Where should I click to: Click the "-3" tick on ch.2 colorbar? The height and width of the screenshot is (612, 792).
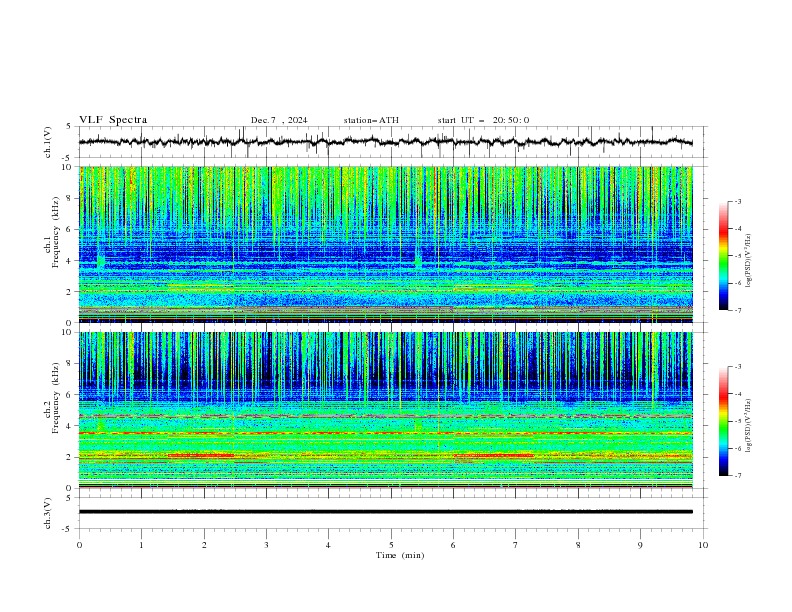point(737,367)
